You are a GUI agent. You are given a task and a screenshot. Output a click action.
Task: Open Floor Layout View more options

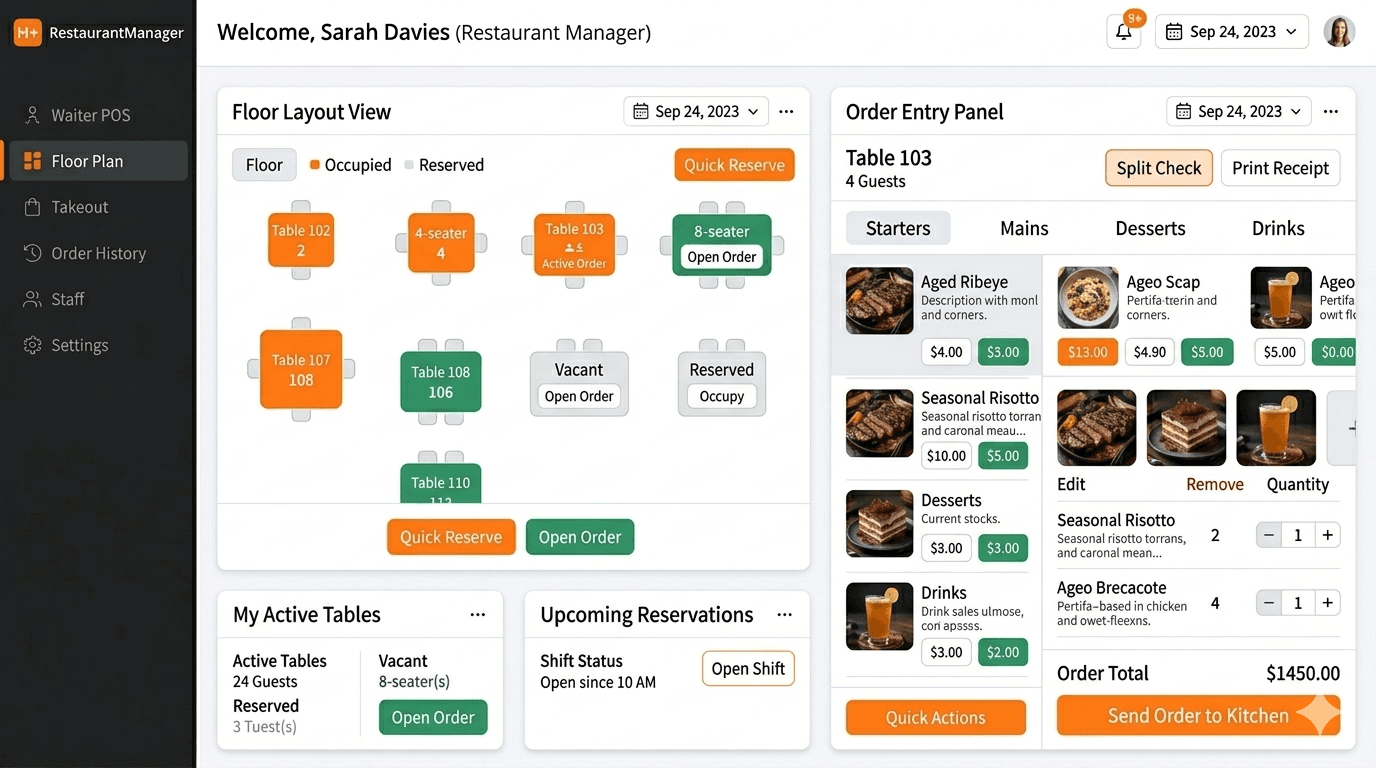click(x=786, y=112)
